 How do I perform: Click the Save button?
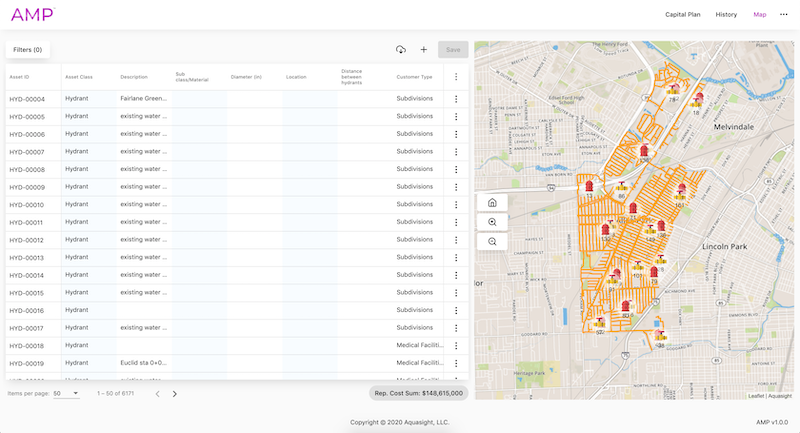click(x=453, y=49)
